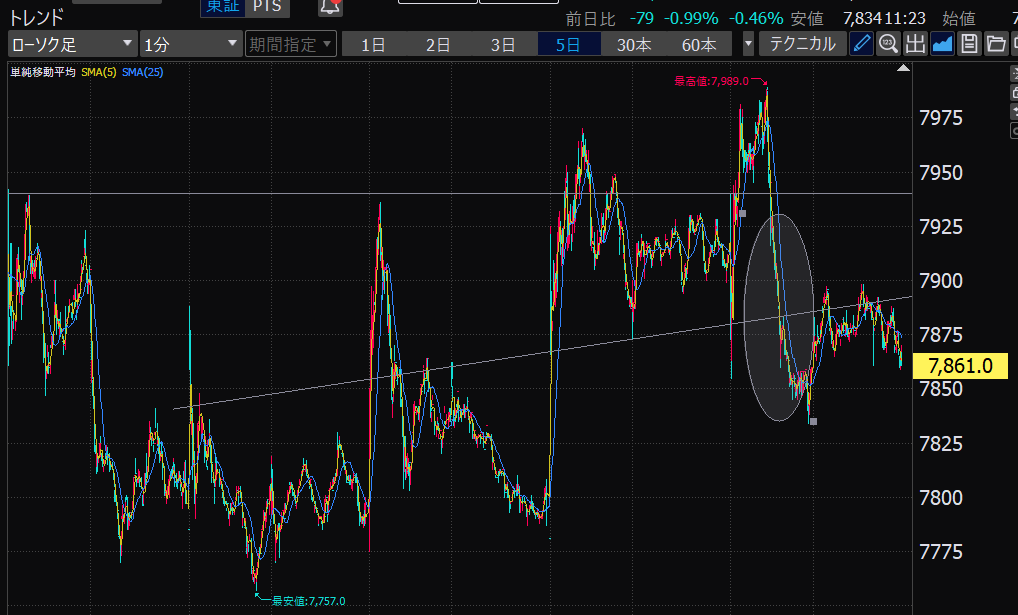Click the 出 volume icon in toolbar
The height and width of the screenshot is (615, 1018).
(915, 43)
